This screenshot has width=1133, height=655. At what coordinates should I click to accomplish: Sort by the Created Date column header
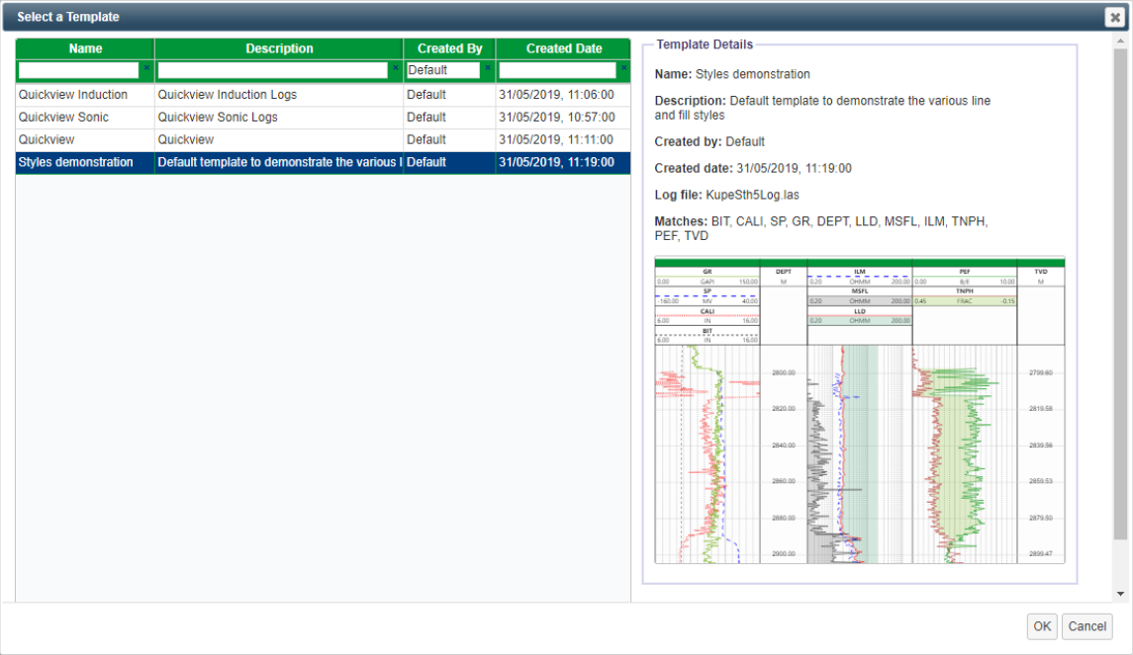(564, 48)
